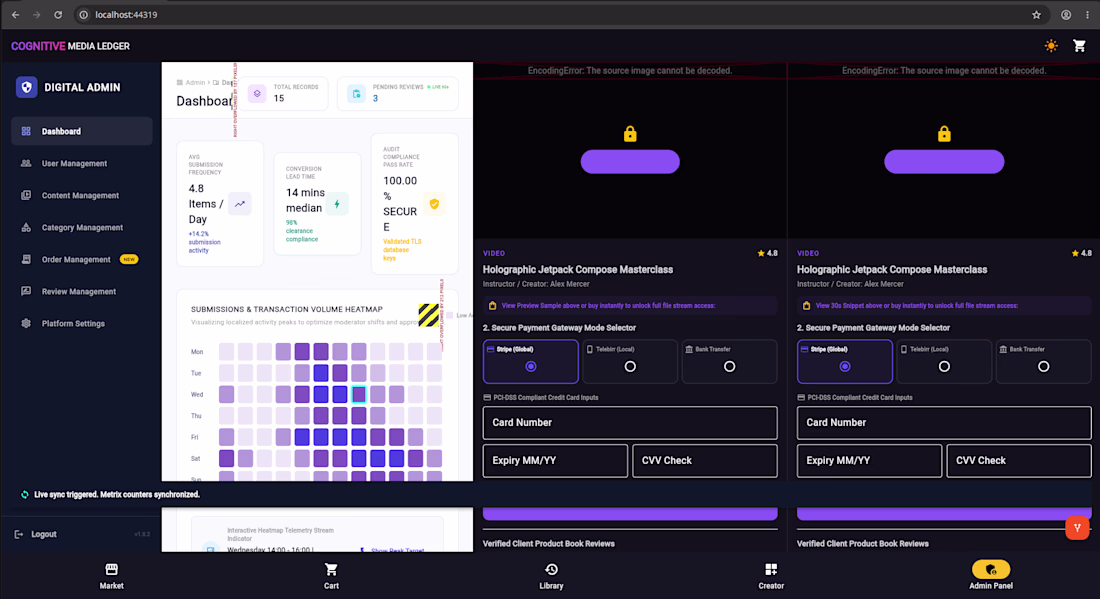Click the lock icon in the 30s Snippet card
This screenshot has height=599, width=1100.
944,134
